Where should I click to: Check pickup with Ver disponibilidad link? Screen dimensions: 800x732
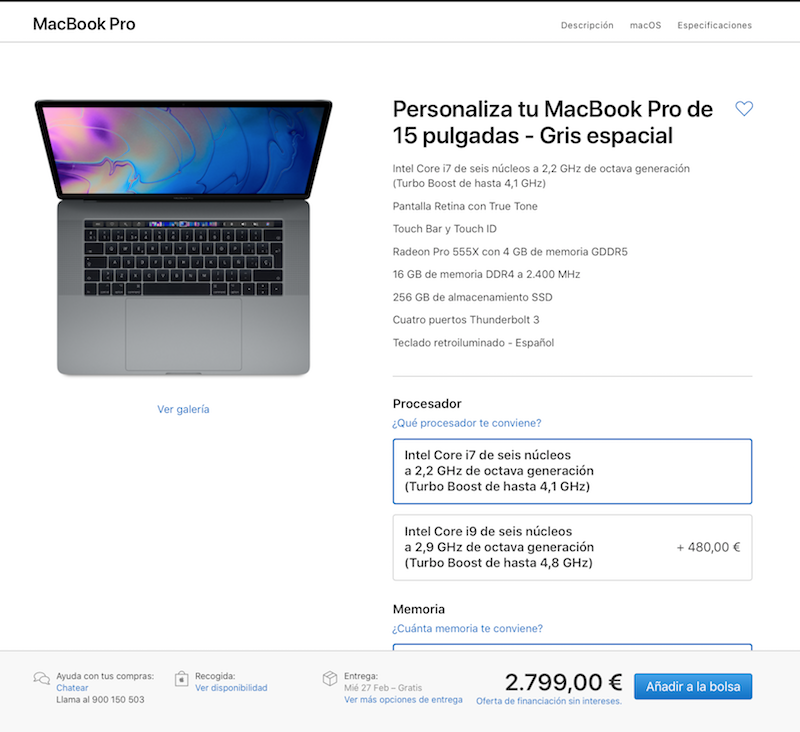point(231,688)
